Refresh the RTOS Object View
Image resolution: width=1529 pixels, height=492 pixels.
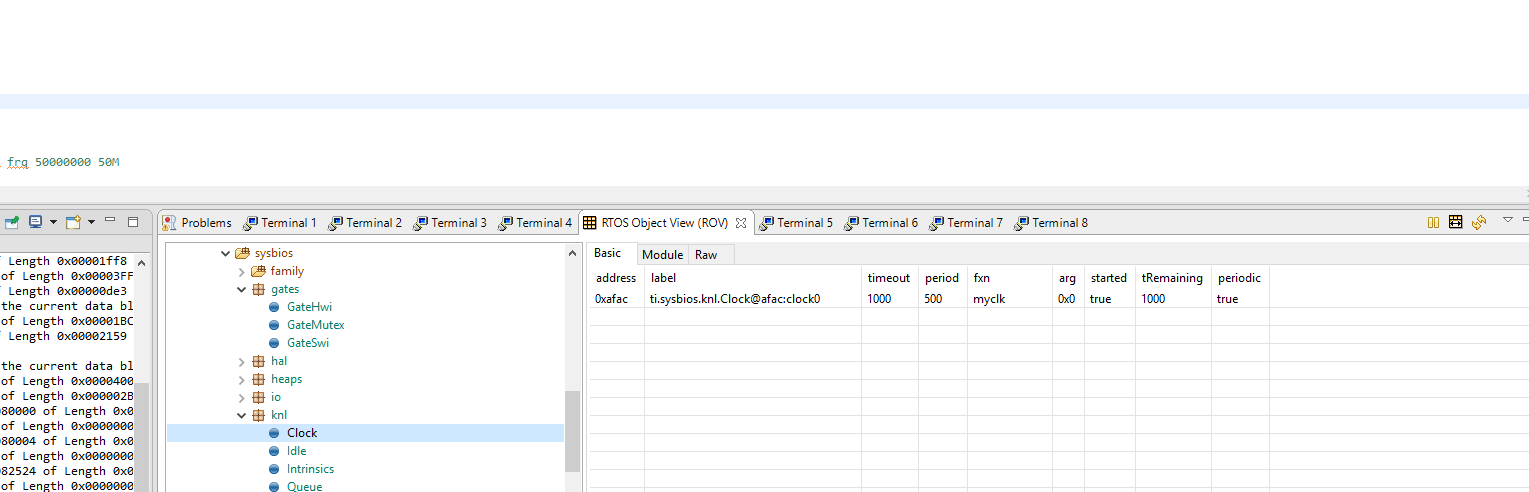(1479, 222)
